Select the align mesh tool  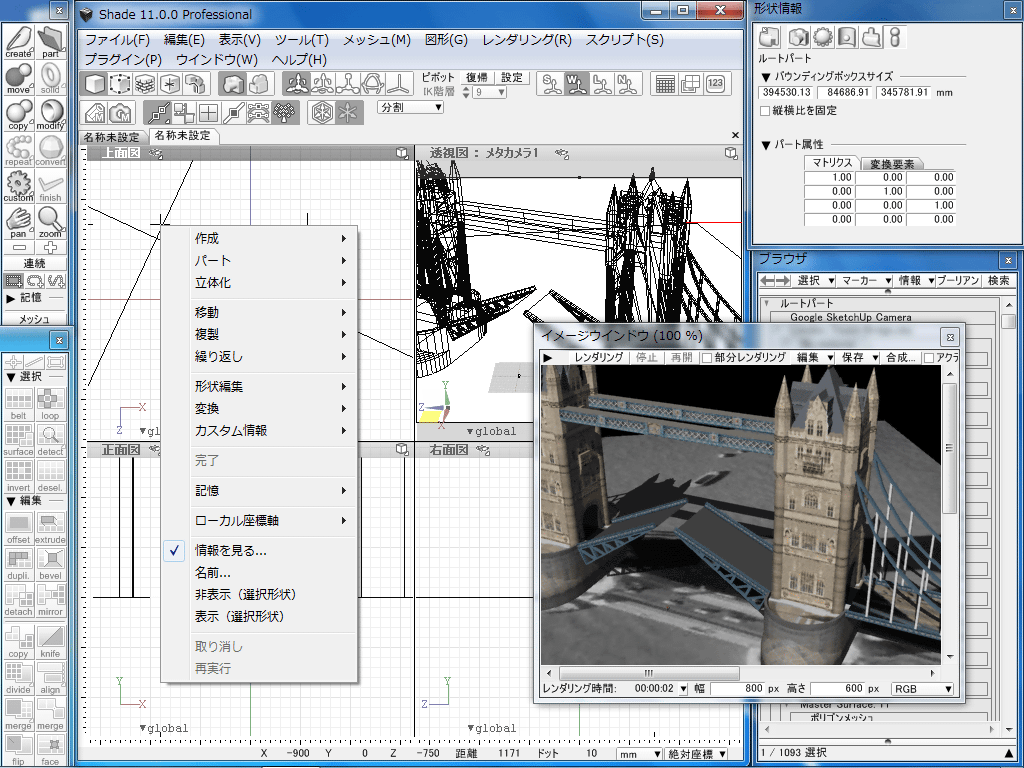click(x=50, y=679)
